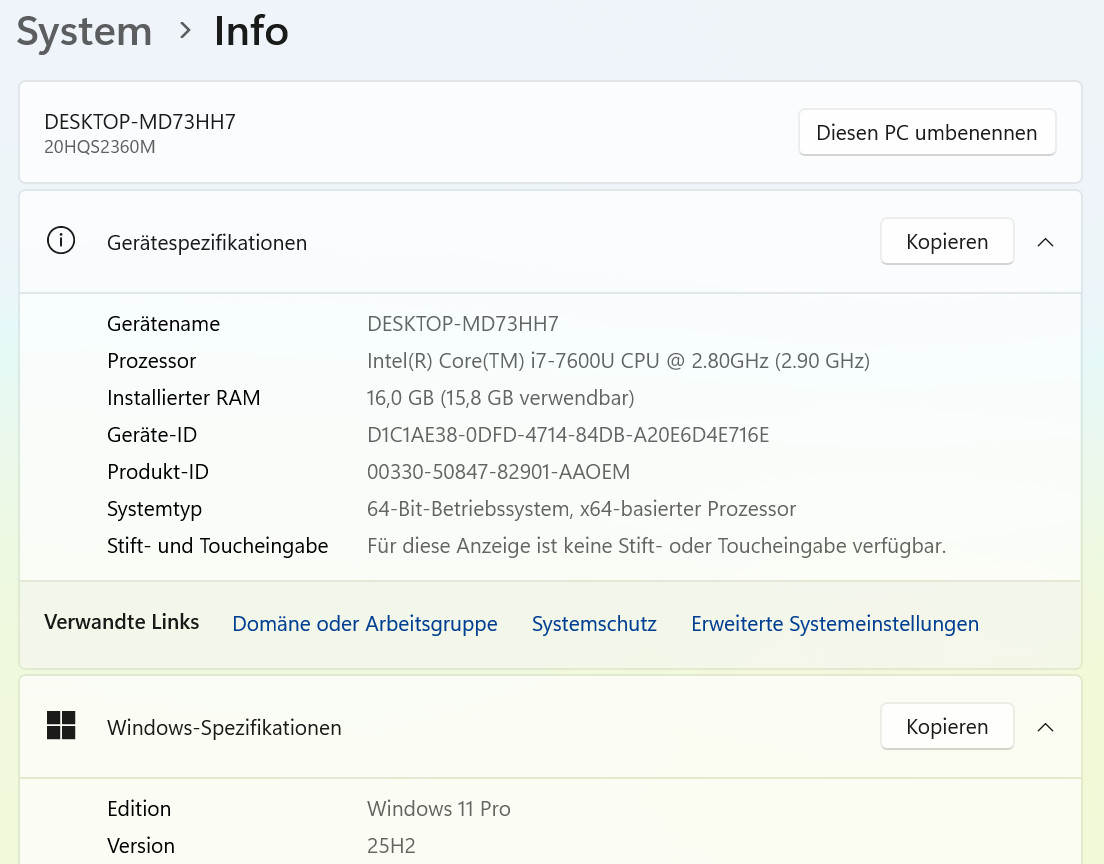
Task: Click the Diesen PC umbenennen button
Action: click(x=926, y=133)
